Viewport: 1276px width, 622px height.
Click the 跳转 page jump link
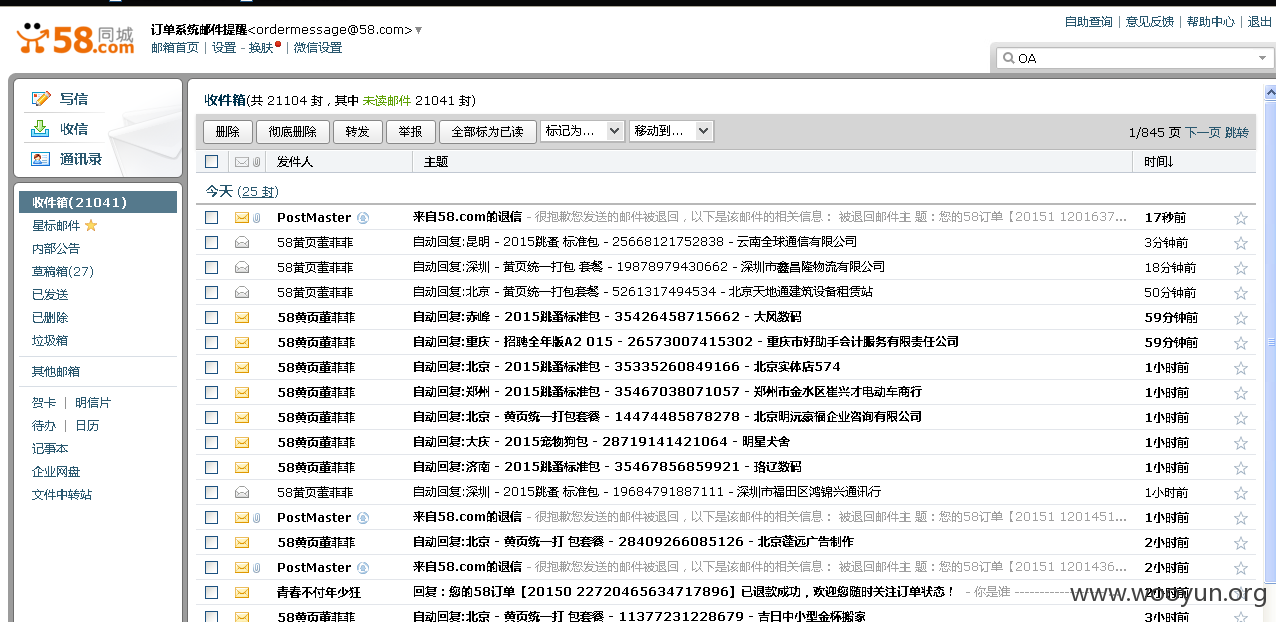pos(1237,132)
